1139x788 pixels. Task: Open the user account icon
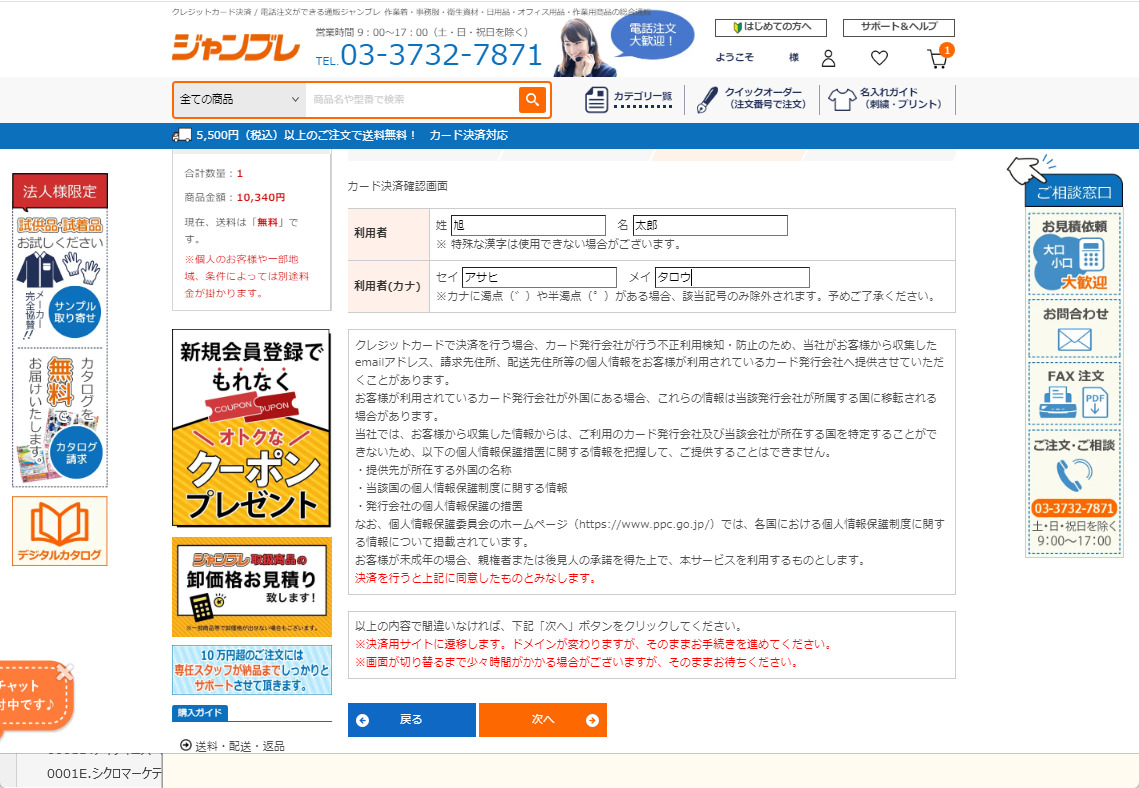828,59
